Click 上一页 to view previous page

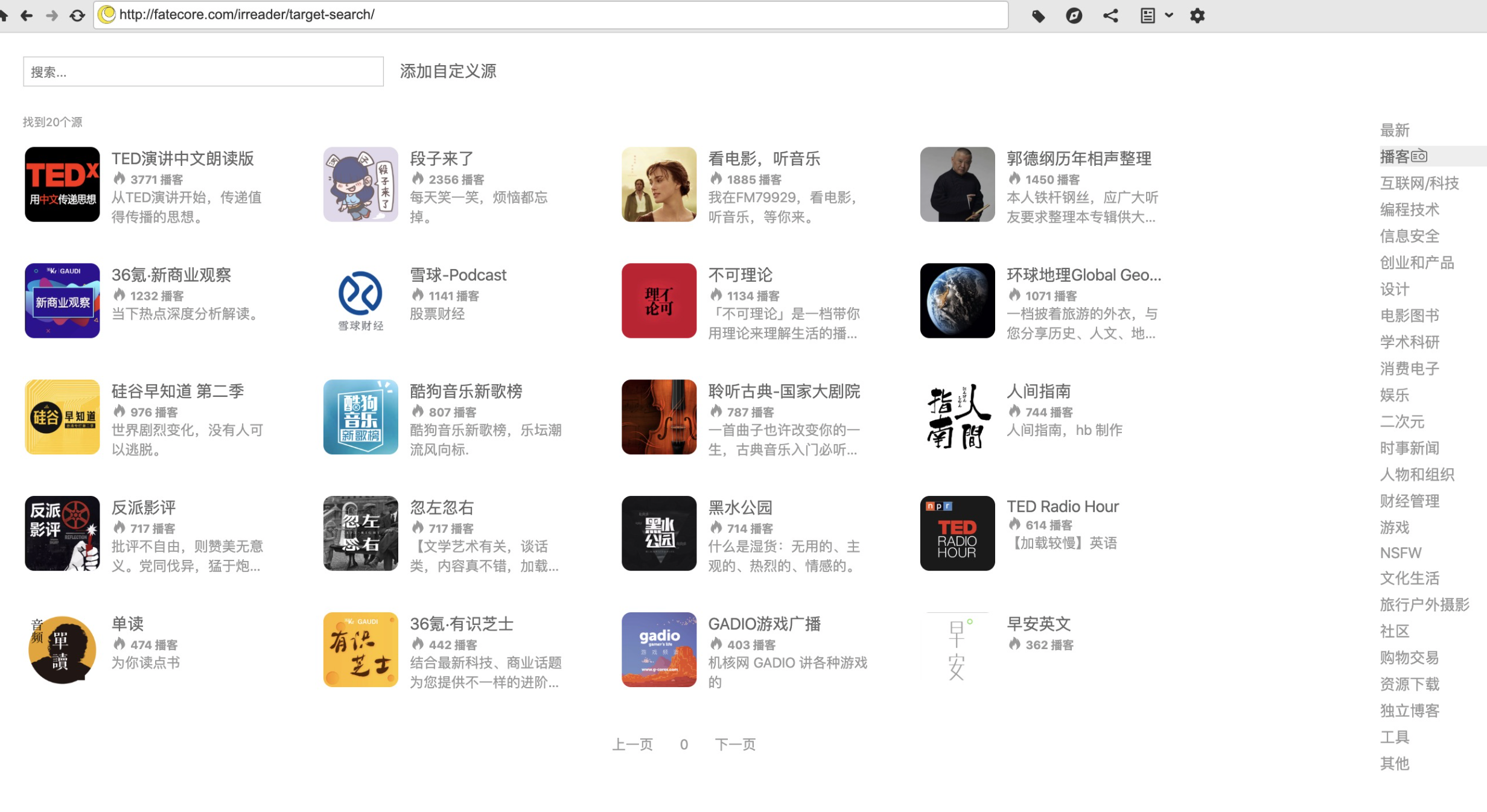632,744
